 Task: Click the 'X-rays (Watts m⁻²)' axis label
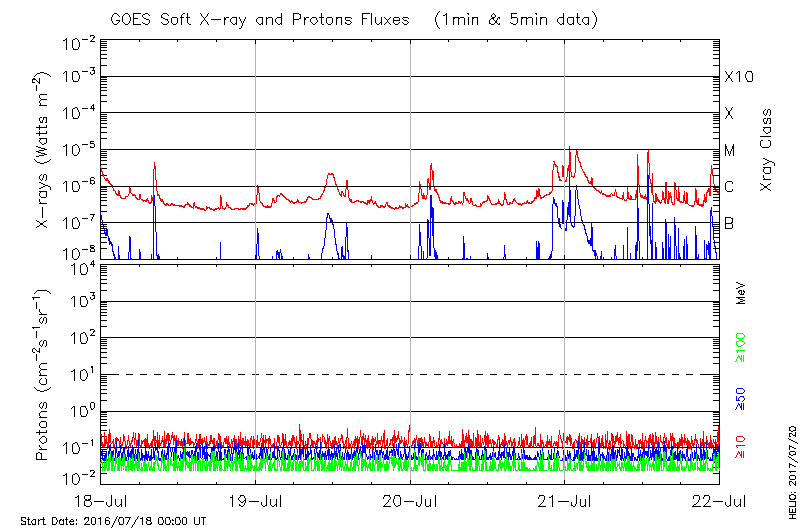(x=44, y=149)
